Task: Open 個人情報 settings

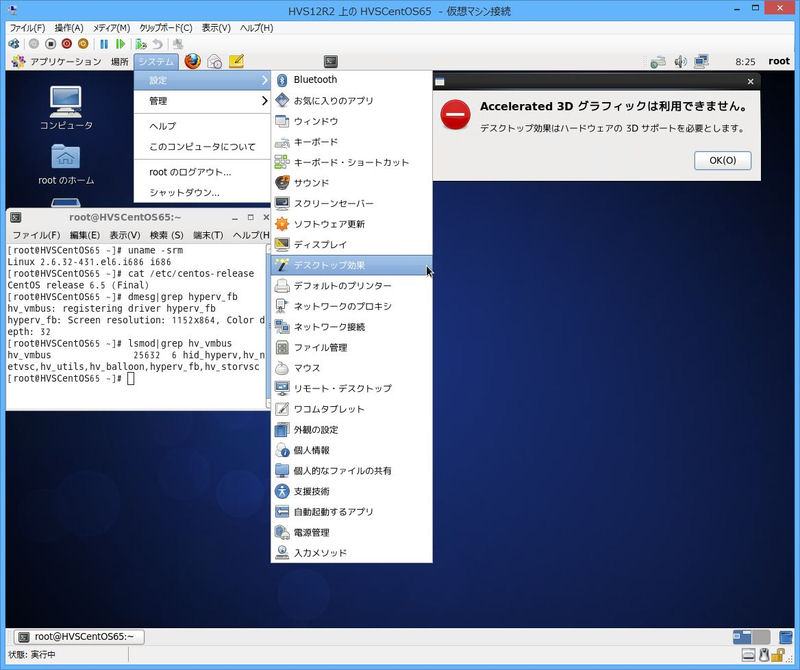Action: tap(352, 450)
